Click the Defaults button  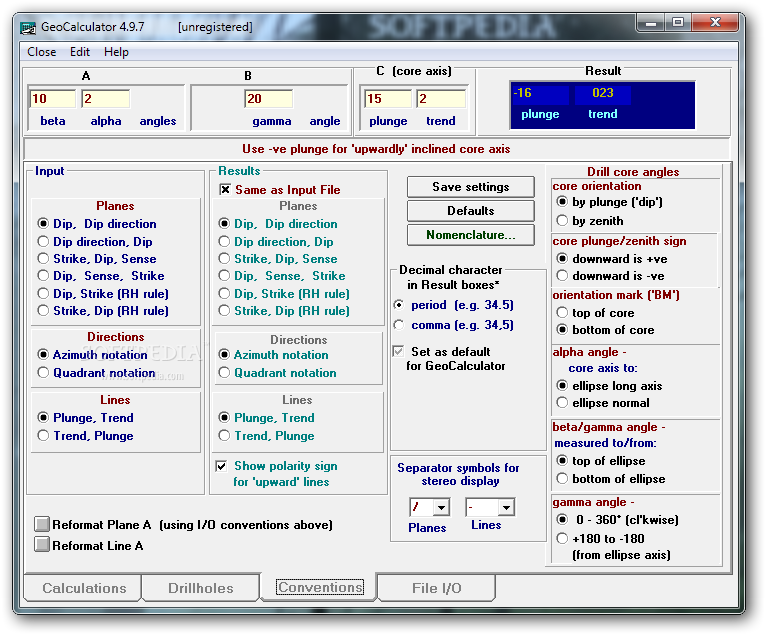click(x=470, y=211)
